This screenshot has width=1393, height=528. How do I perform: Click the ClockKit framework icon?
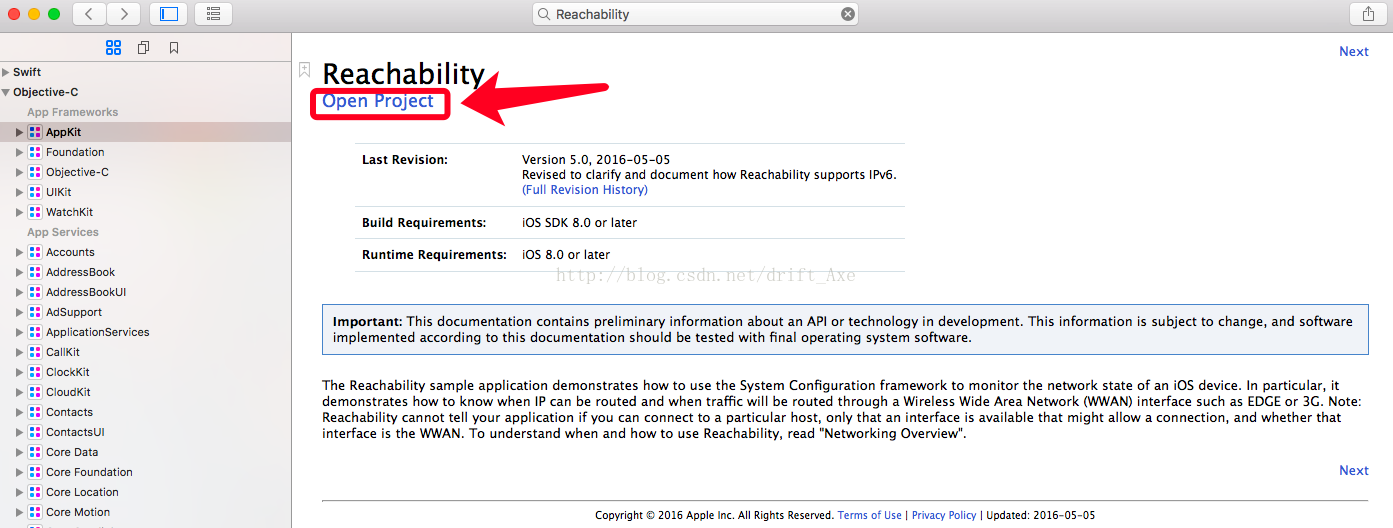pos(35,372)
